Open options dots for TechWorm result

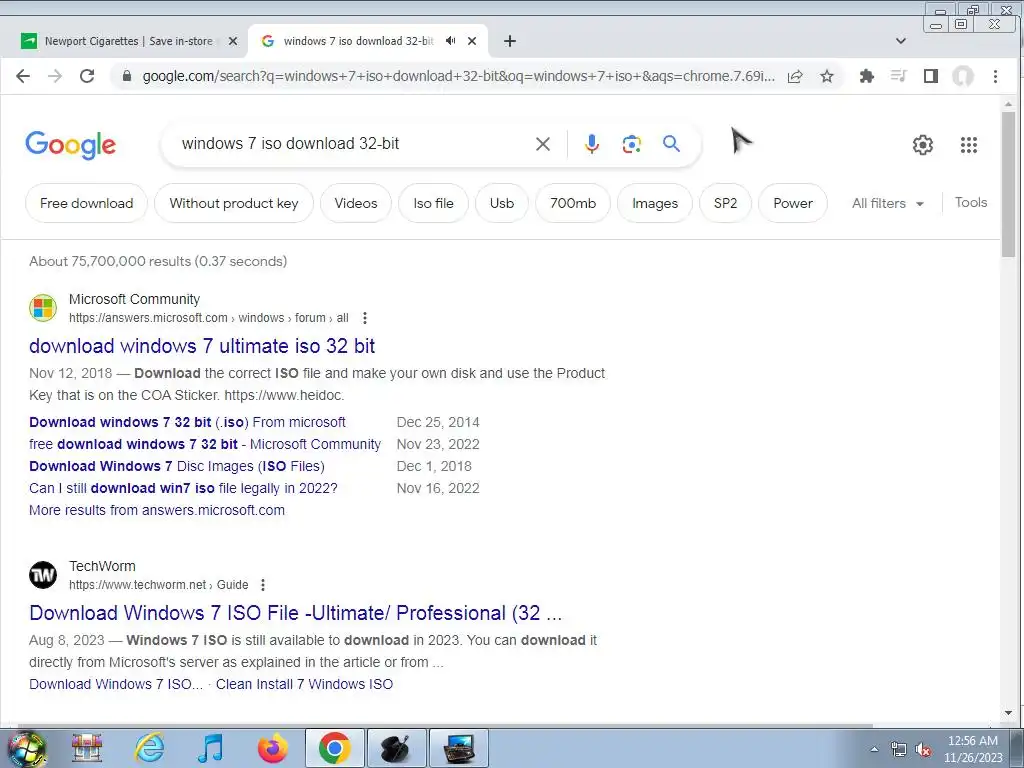(x=263, y=585)
